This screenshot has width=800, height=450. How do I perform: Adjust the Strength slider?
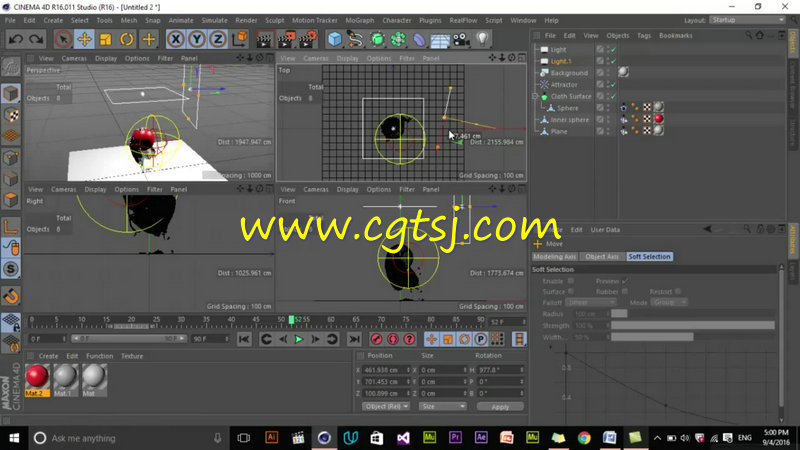[x=693, y=325]
